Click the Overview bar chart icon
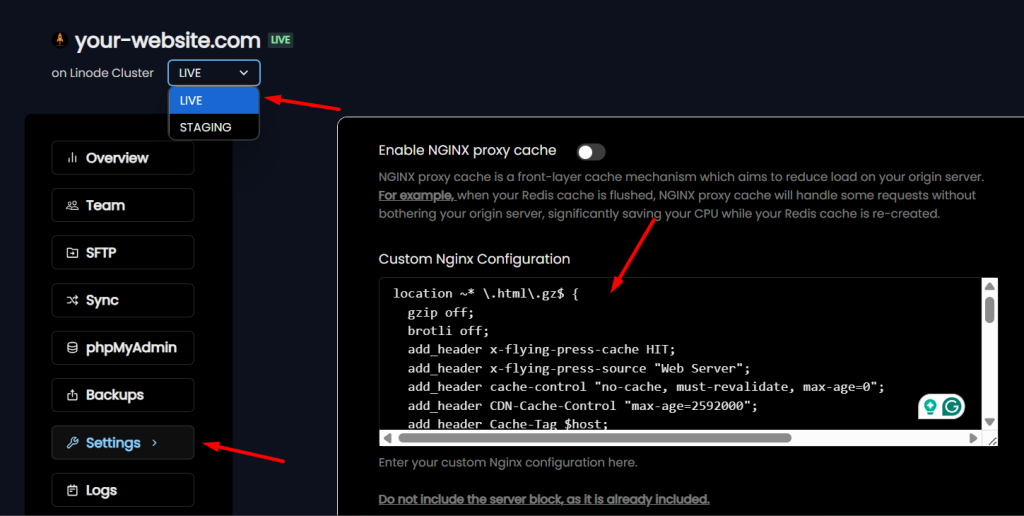The height and width of the screenshot is (516, 1024). (x=72, y=158)
